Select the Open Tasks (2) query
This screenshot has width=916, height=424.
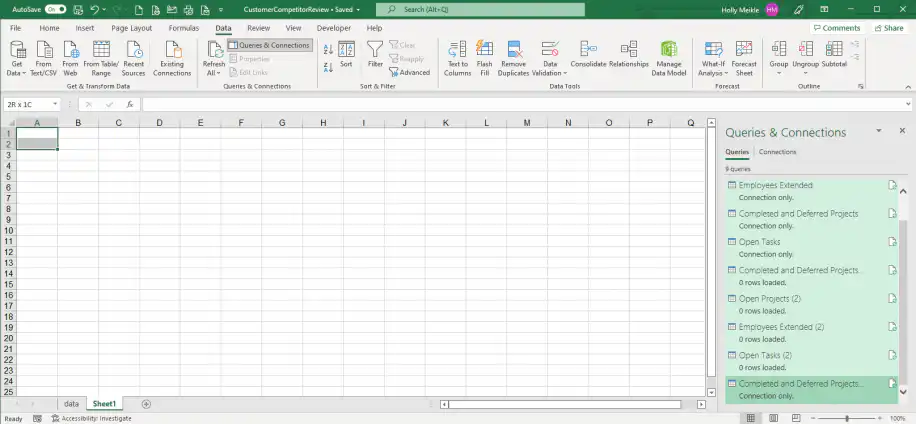point(811,361)
